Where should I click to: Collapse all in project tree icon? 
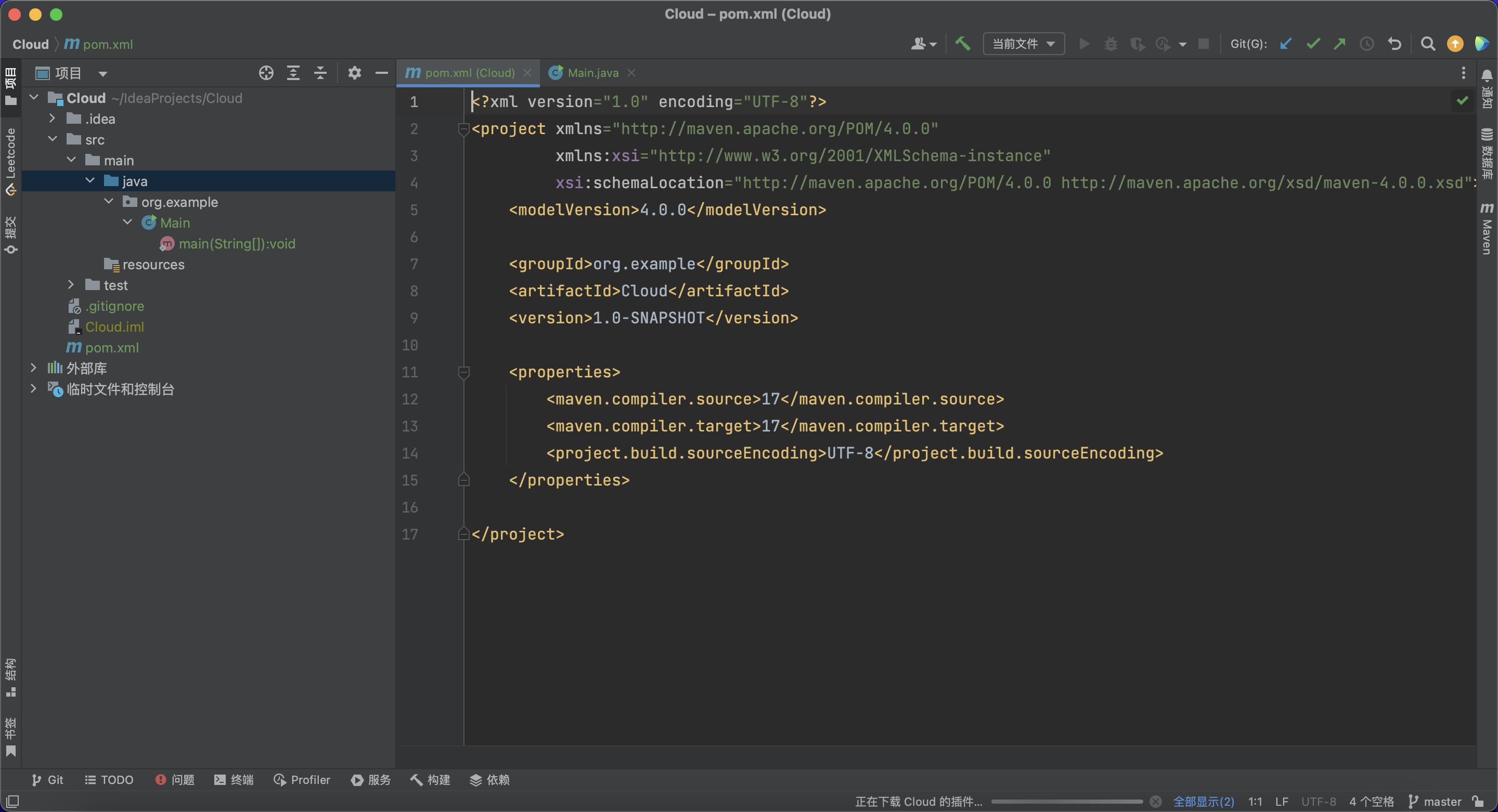pos(320,73)
